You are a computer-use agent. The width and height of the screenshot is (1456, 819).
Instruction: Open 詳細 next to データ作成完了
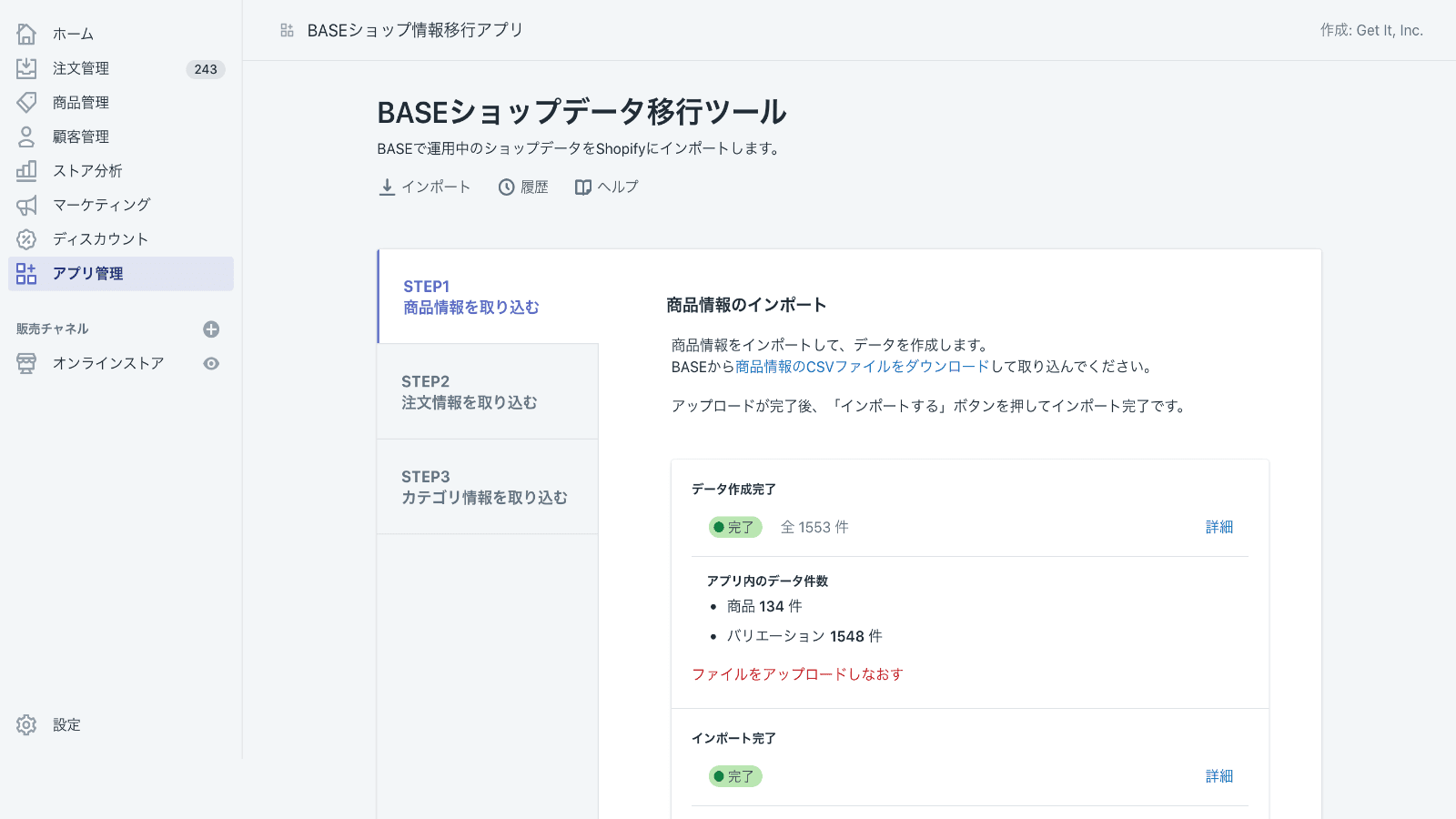click(x=1219, y=527)
